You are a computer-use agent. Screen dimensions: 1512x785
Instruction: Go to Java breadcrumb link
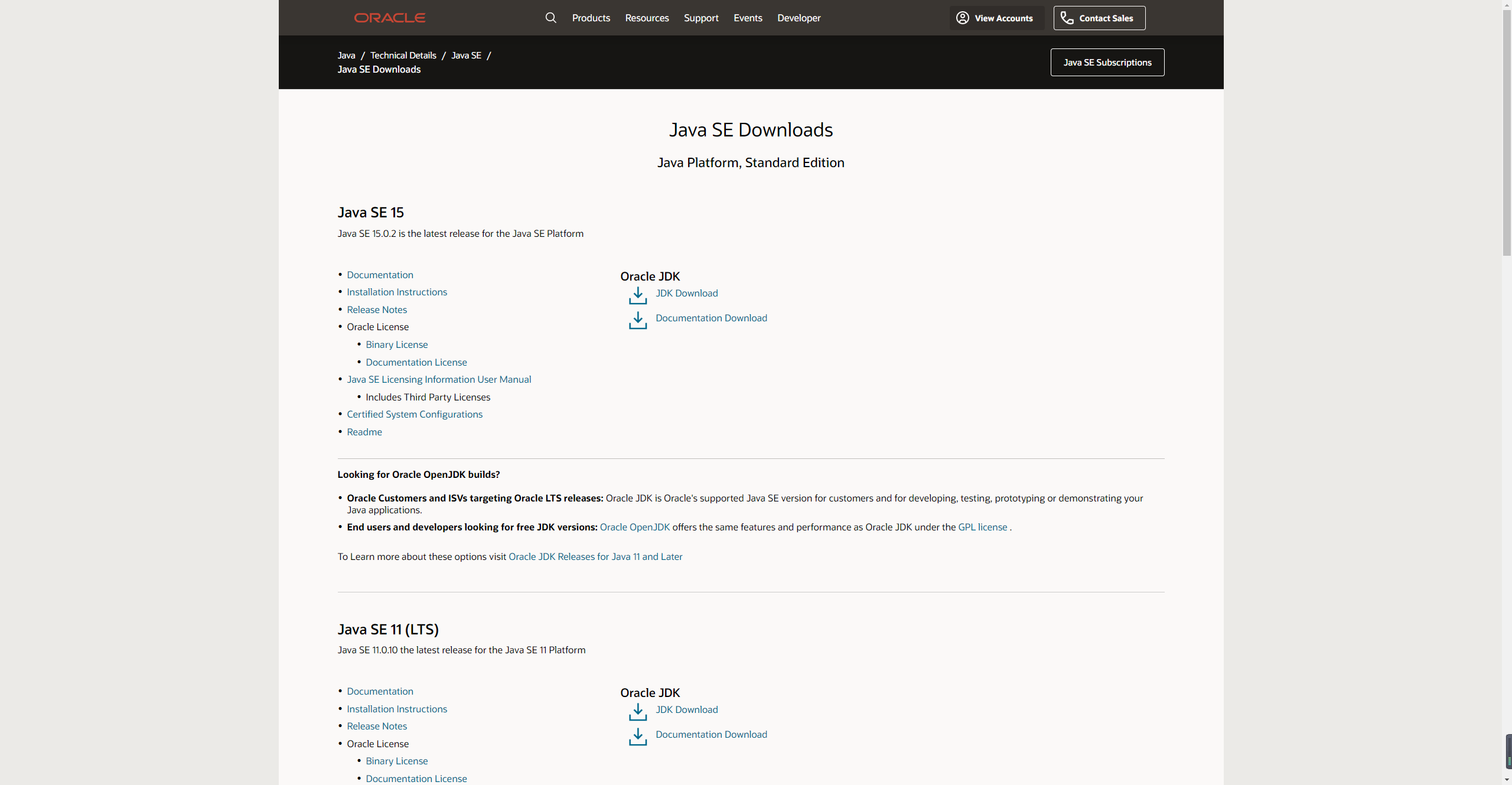tap(346, 55)
